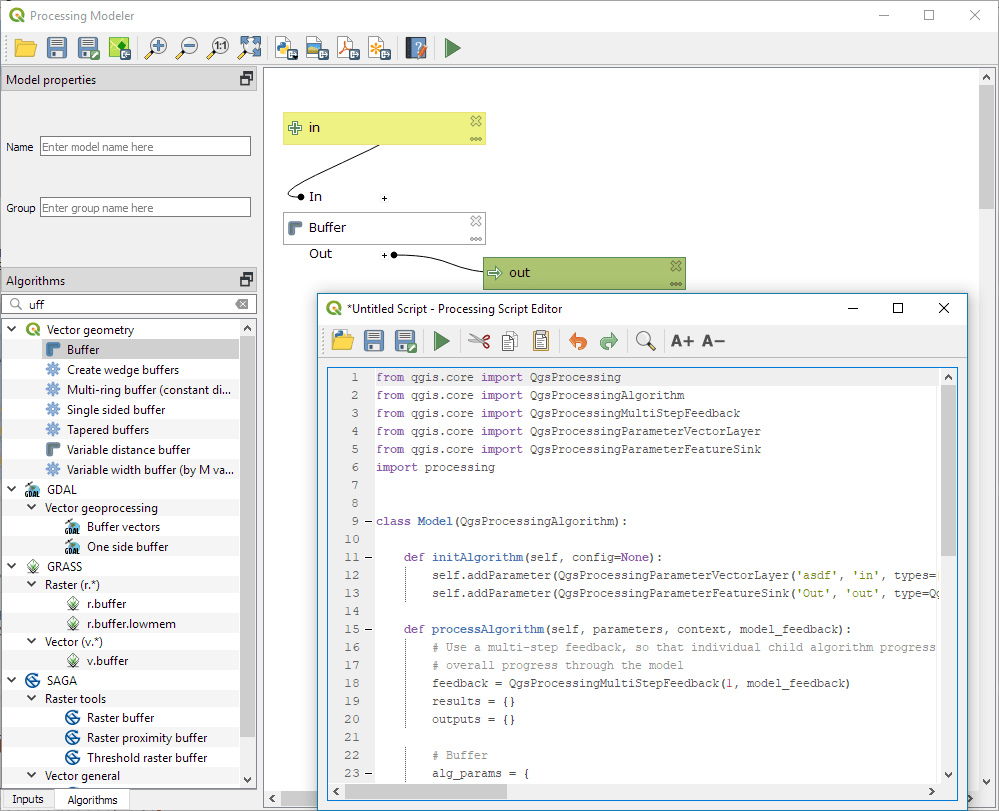Image resolution: width=999 pixels, height=811 pixels.
Task: Open model help editor icon
Action: point(416,48)
